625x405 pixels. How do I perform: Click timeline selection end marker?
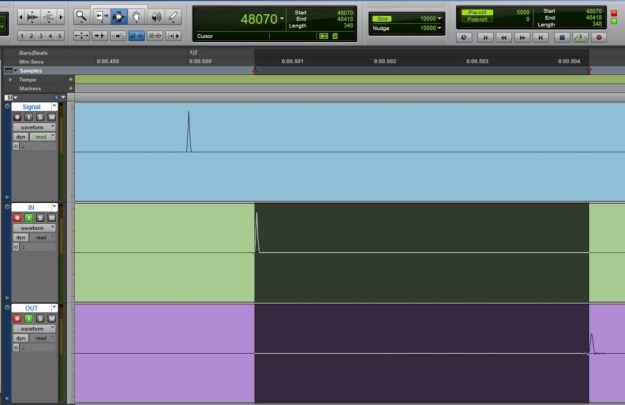589,71
